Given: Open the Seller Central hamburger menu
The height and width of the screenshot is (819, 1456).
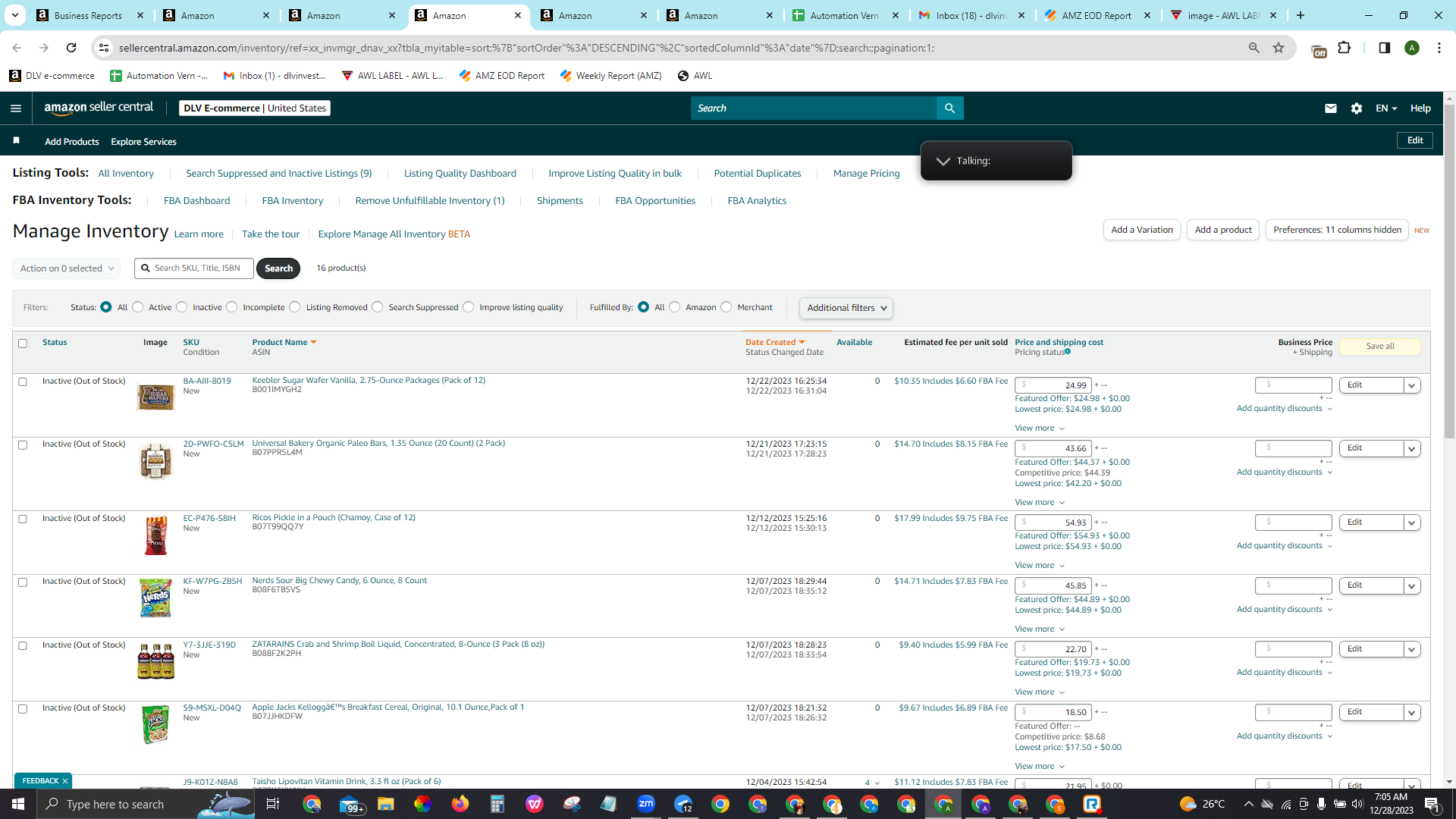Looking at the screenshot, I should pos(16,108).
